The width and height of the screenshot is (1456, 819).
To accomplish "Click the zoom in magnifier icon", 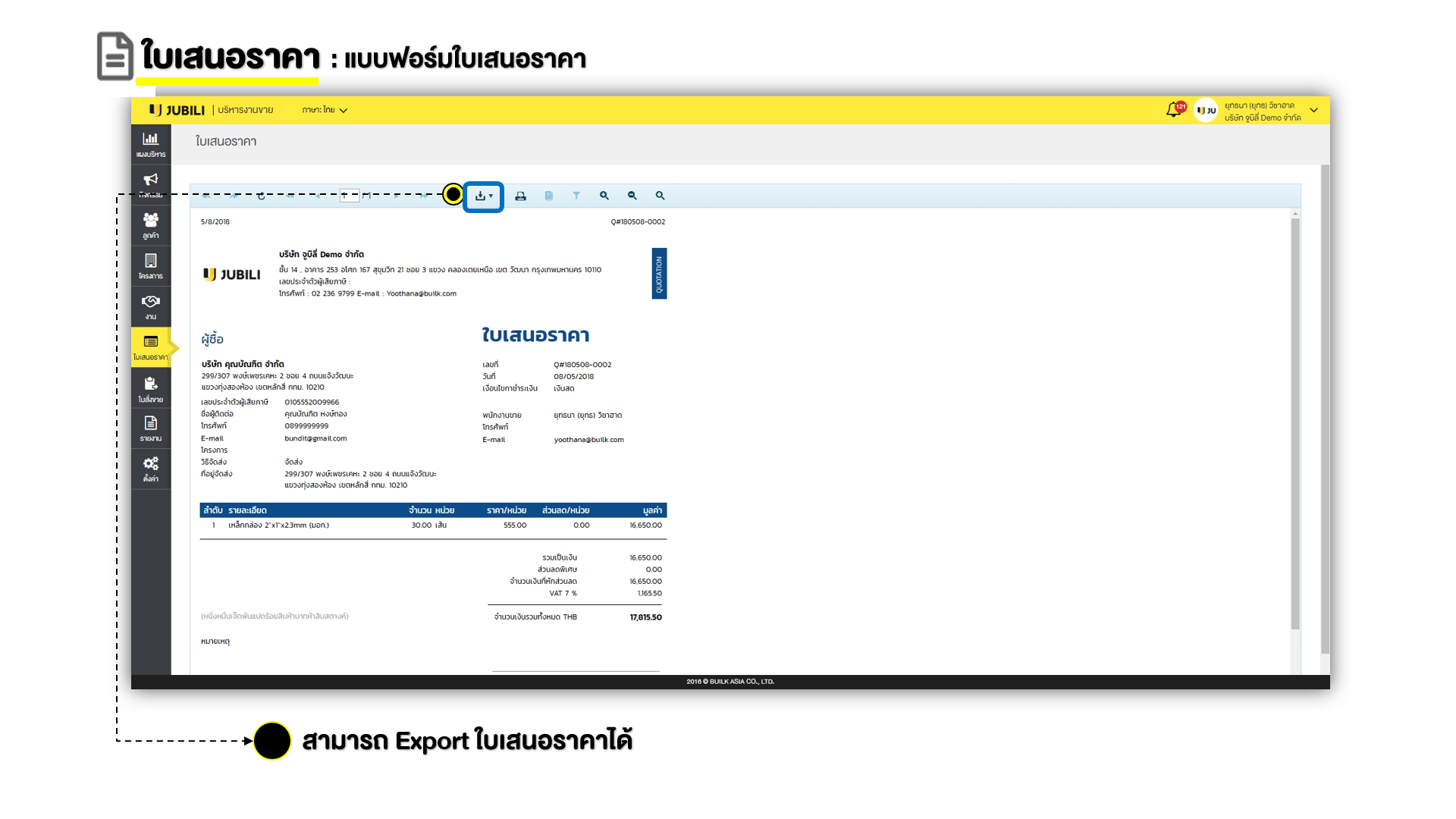I will (604, 196).
